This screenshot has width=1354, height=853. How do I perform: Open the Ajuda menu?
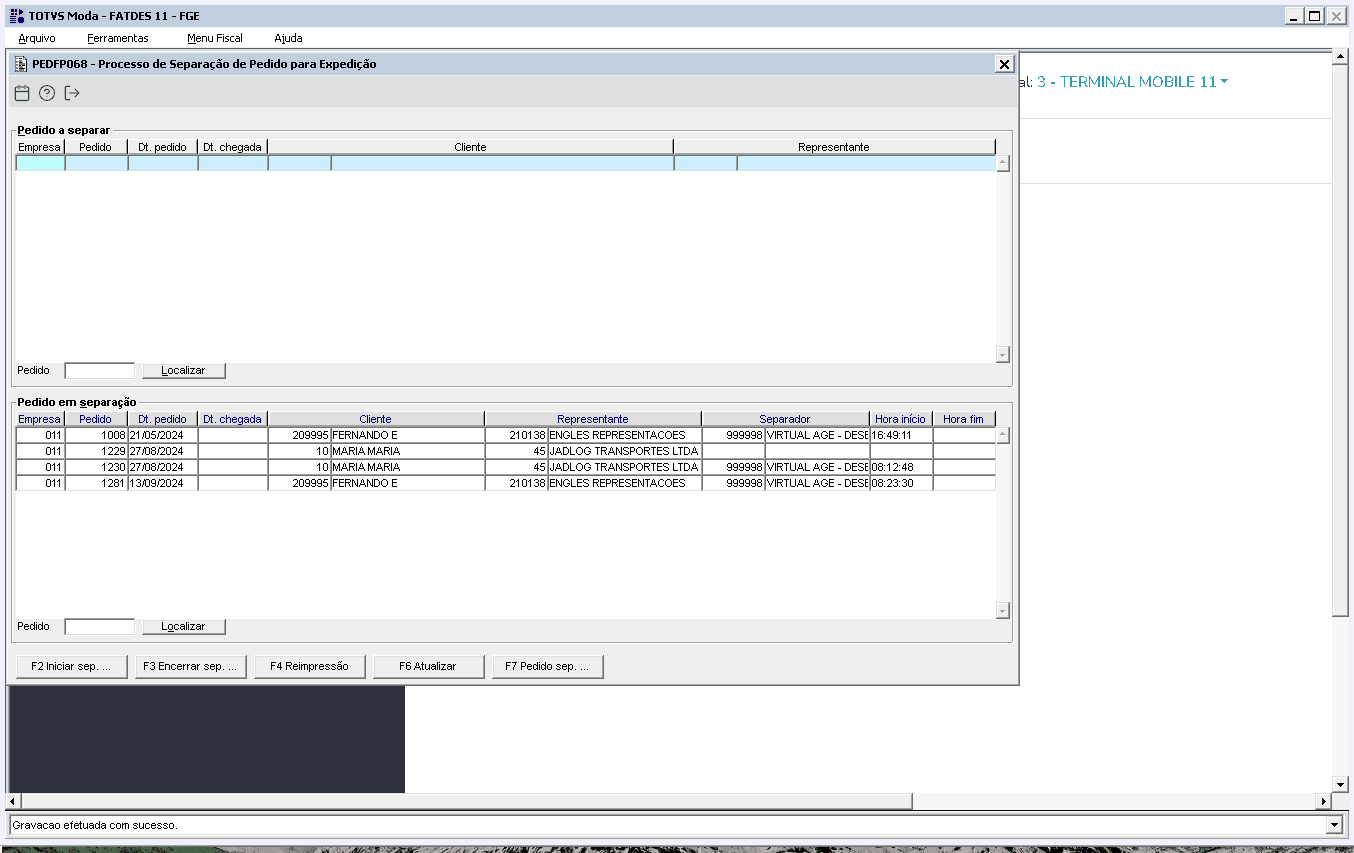tap(288, 38)
